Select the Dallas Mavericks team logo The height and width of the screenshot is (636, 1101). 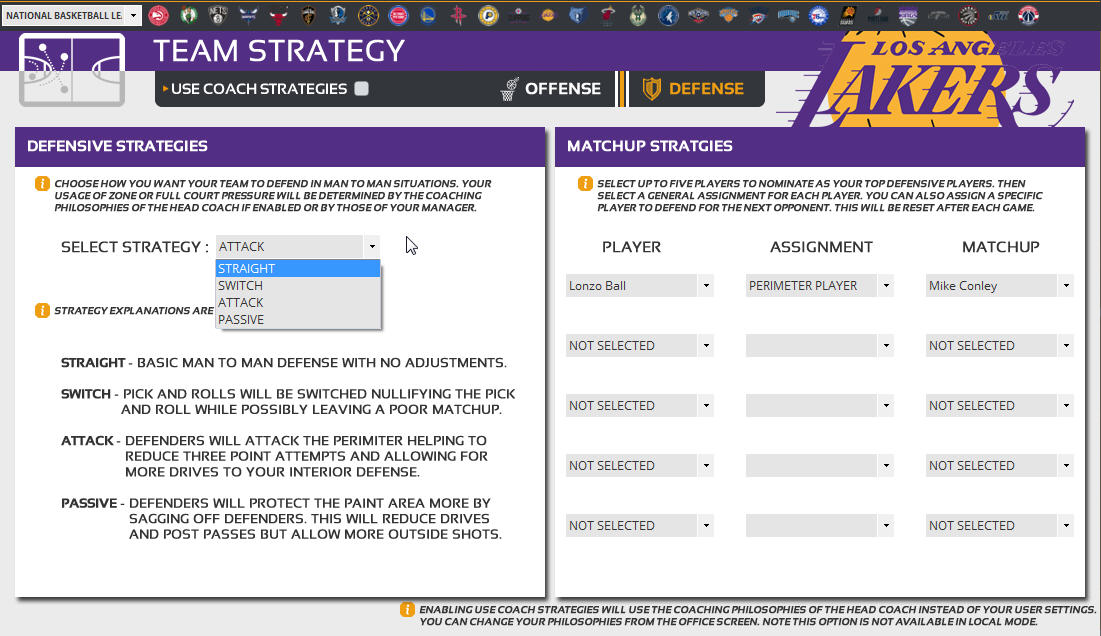click(x=338, y=15)
